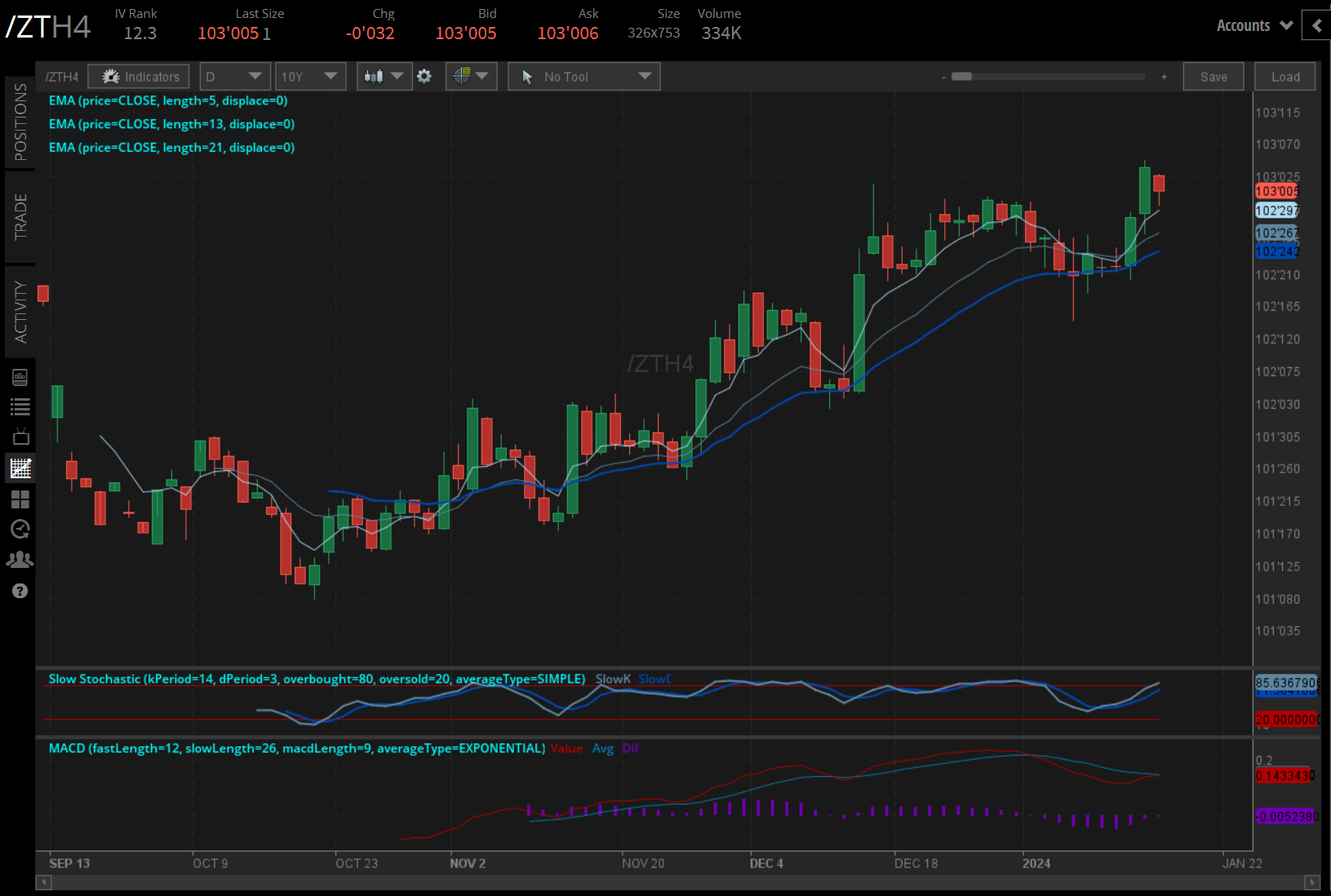The width and height of the screenshot is (1331, 896).
Task: Click the JAN 22 date axis label
Action: click(x=1242, y=863)
